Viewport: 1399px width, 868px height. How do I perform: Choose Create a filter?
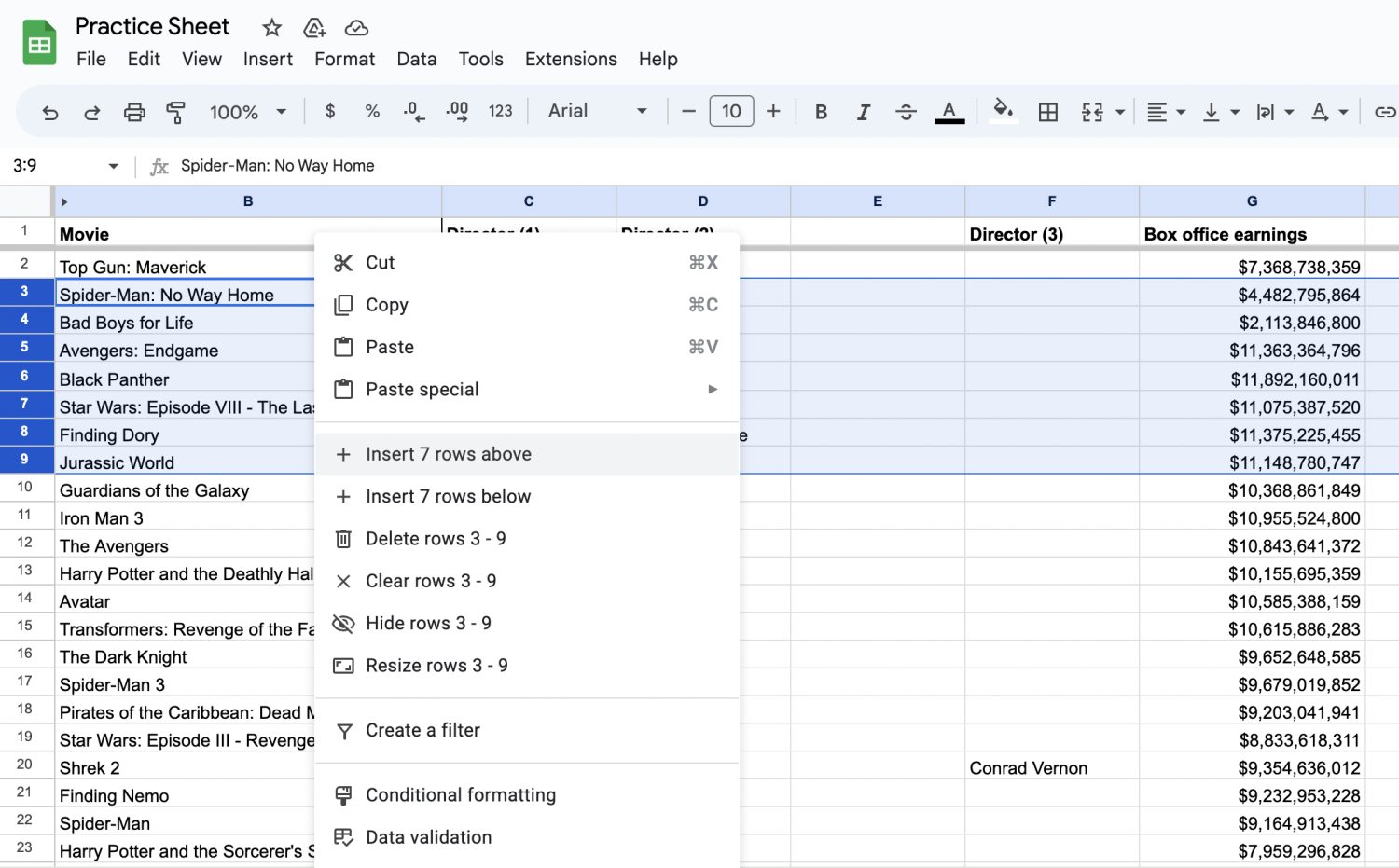click(x=527, y=730)
